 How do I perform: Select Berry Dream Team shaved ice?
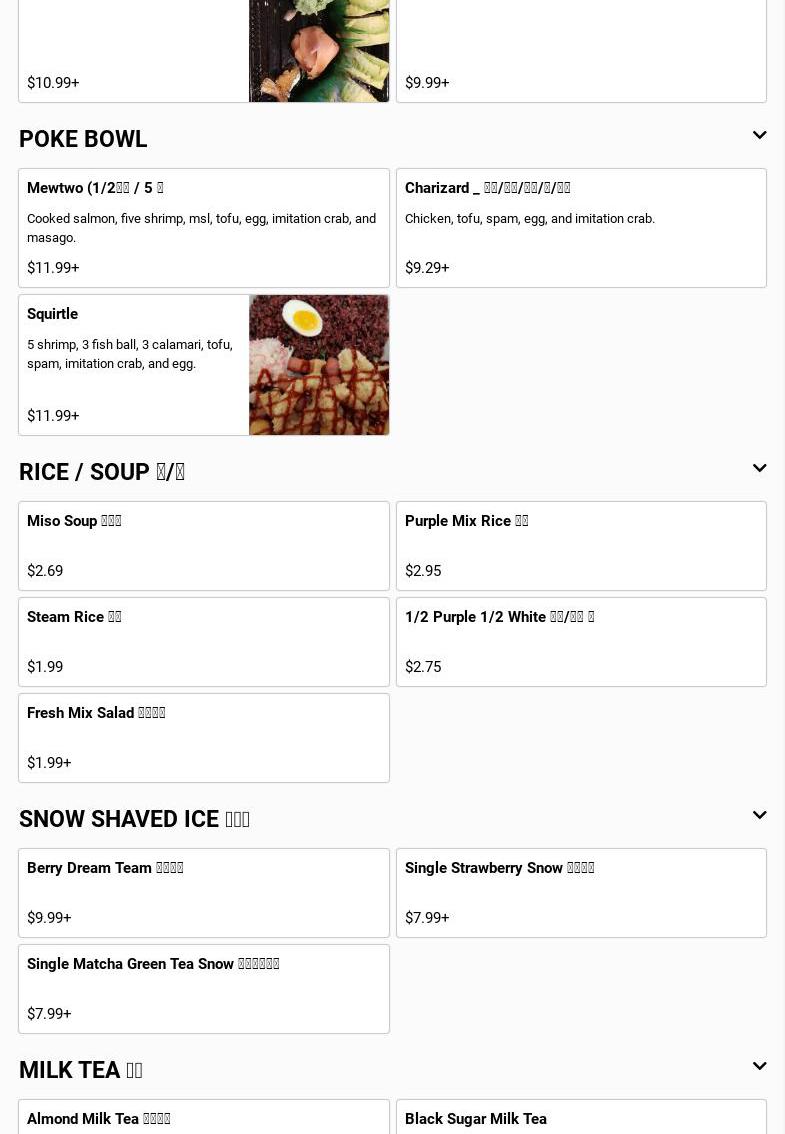click(203, 893)
